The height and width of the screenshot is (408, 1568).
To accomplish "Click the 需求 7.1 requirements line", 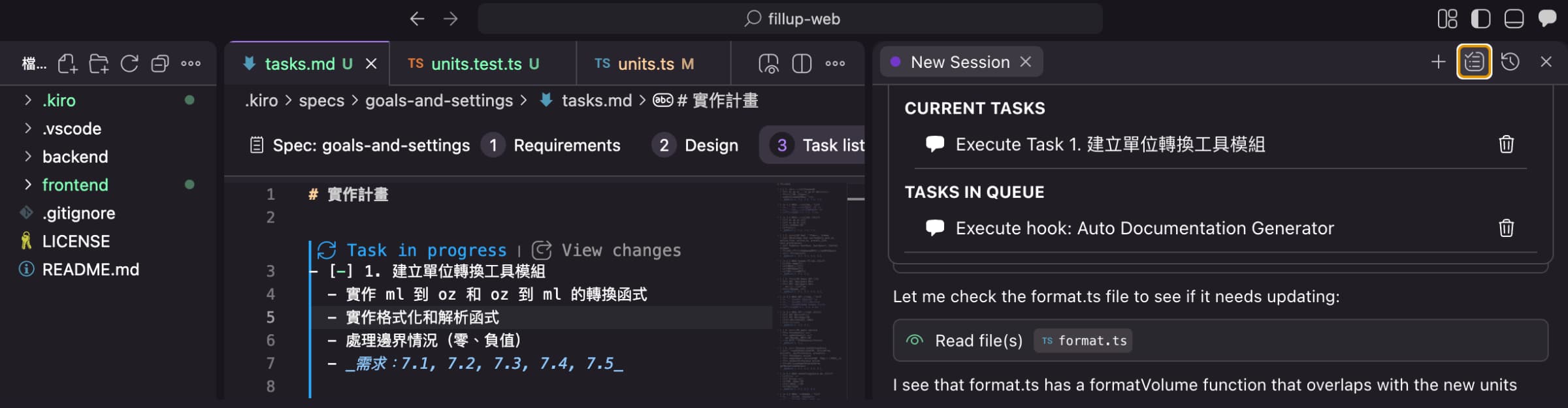I will coord(483,364).
